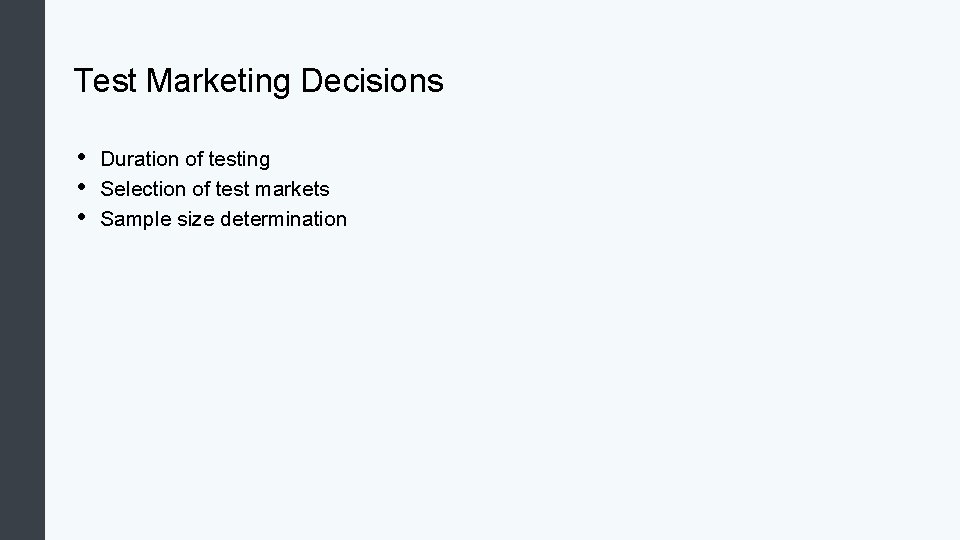Viewport: 960px width, 540px height.
Task: Click the word "size" in third bullet
Action: [196, 219]
